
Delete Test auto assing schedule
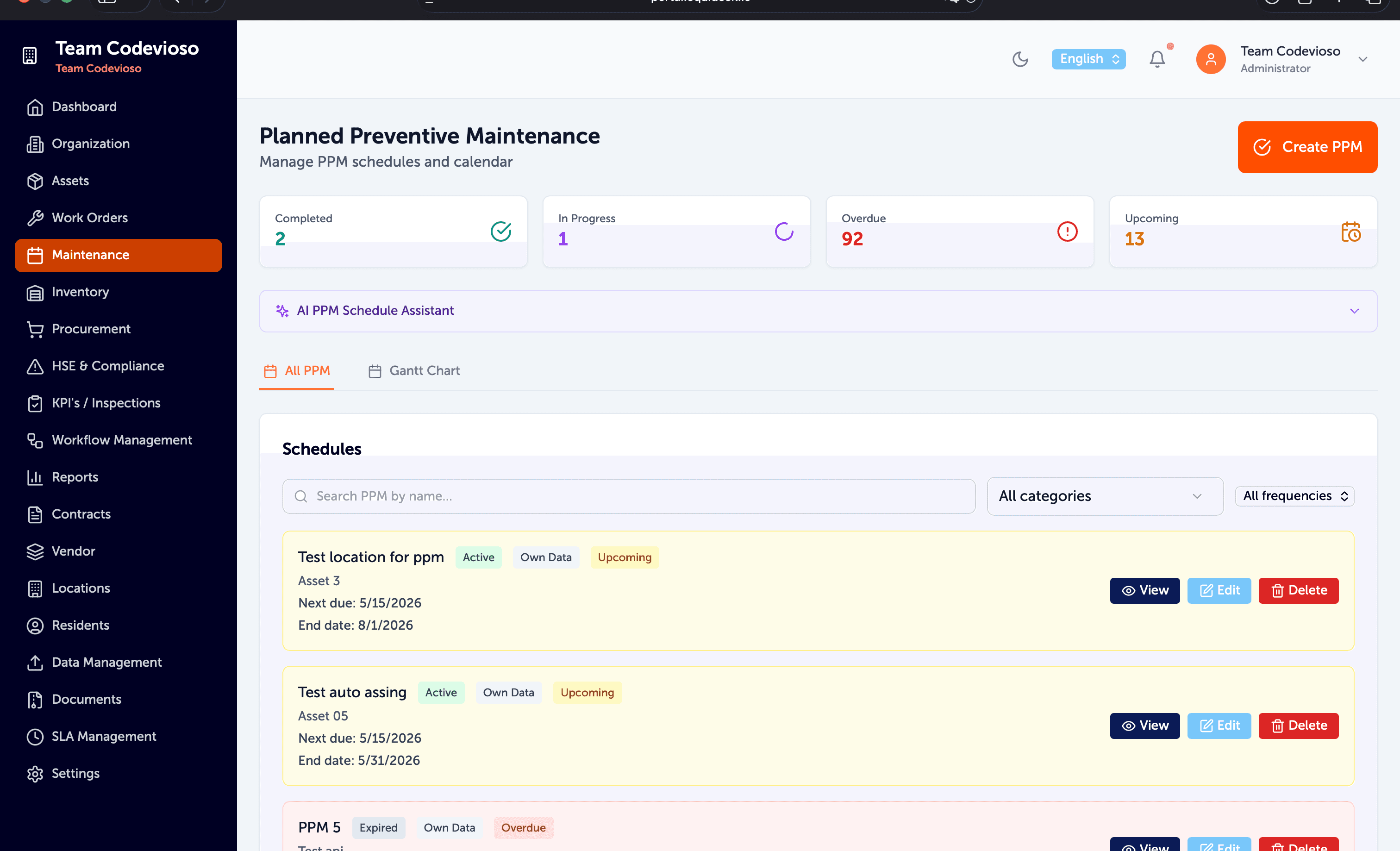click(x=1298, y=726)
